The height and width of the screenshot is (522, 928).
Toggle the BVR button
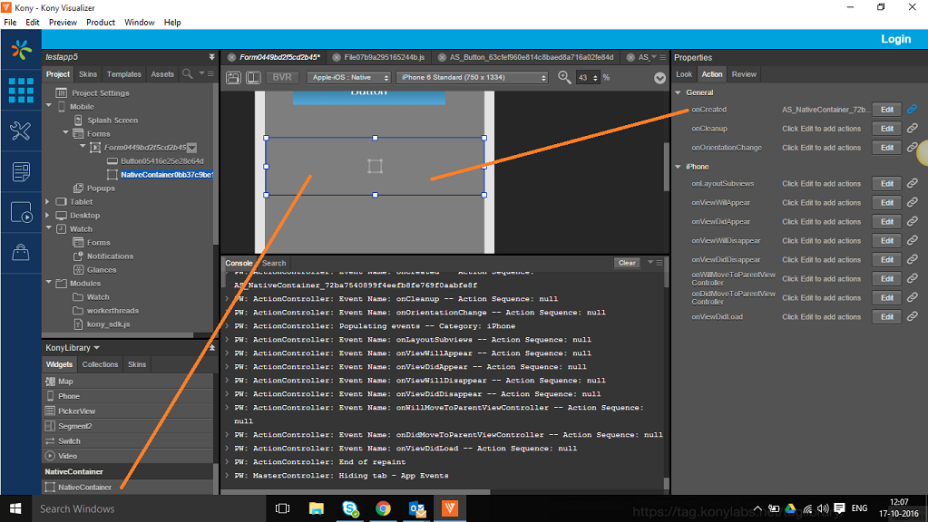282,78
